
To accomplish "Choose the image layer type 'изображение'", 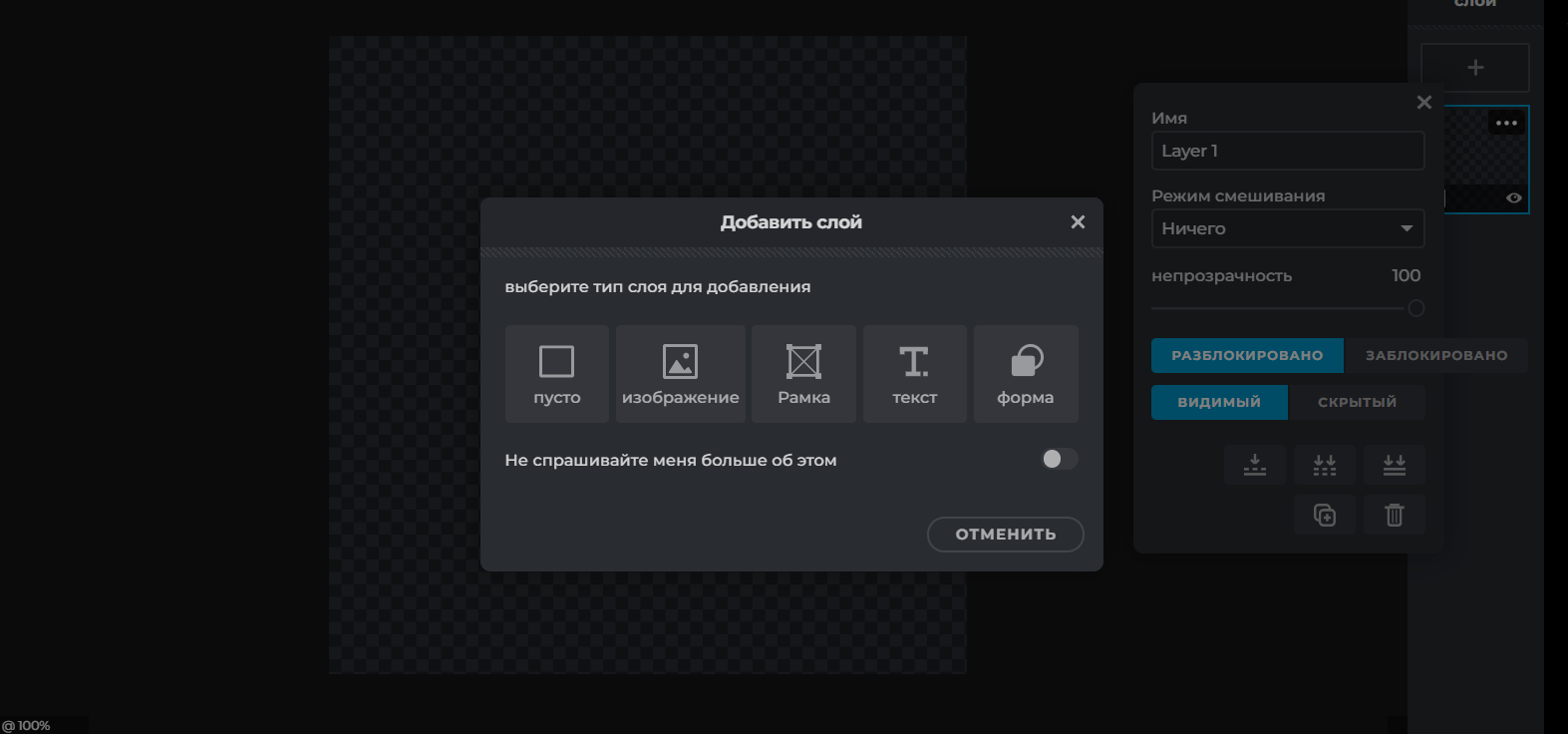I will coord(681,374).
